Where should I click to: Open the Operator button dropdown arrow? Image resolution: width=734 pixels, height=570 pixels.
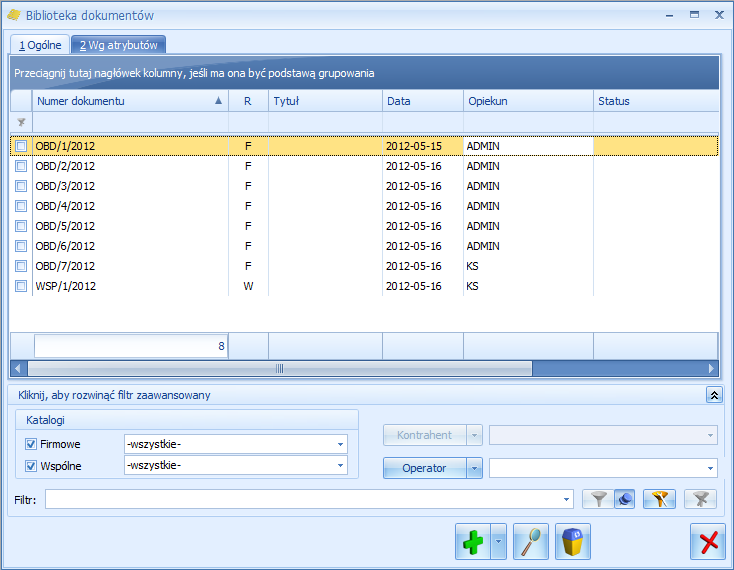pyautogui.click(x=474, y=468)
